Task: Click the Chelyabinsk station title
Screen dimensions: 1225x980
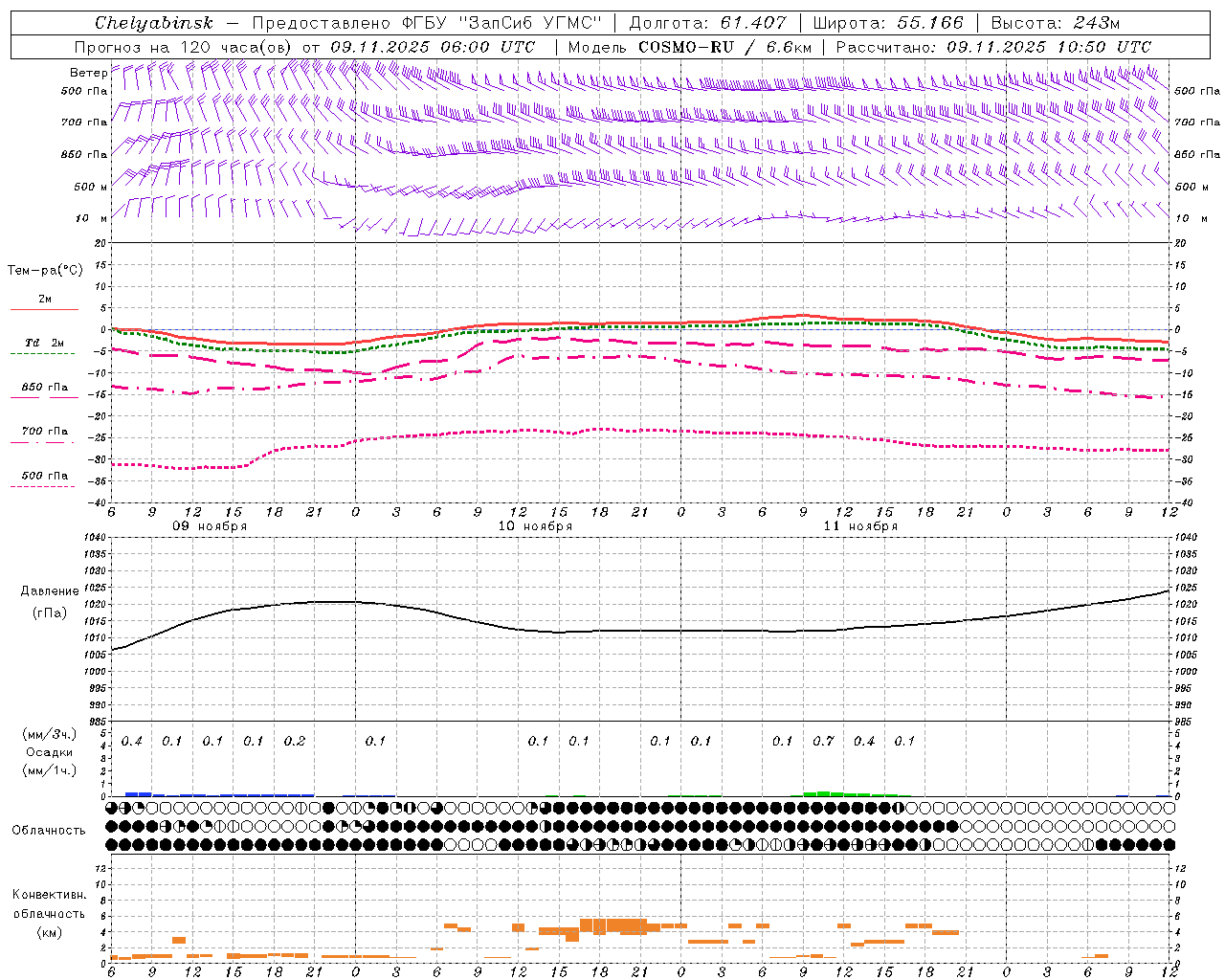Action: point(154,23)
